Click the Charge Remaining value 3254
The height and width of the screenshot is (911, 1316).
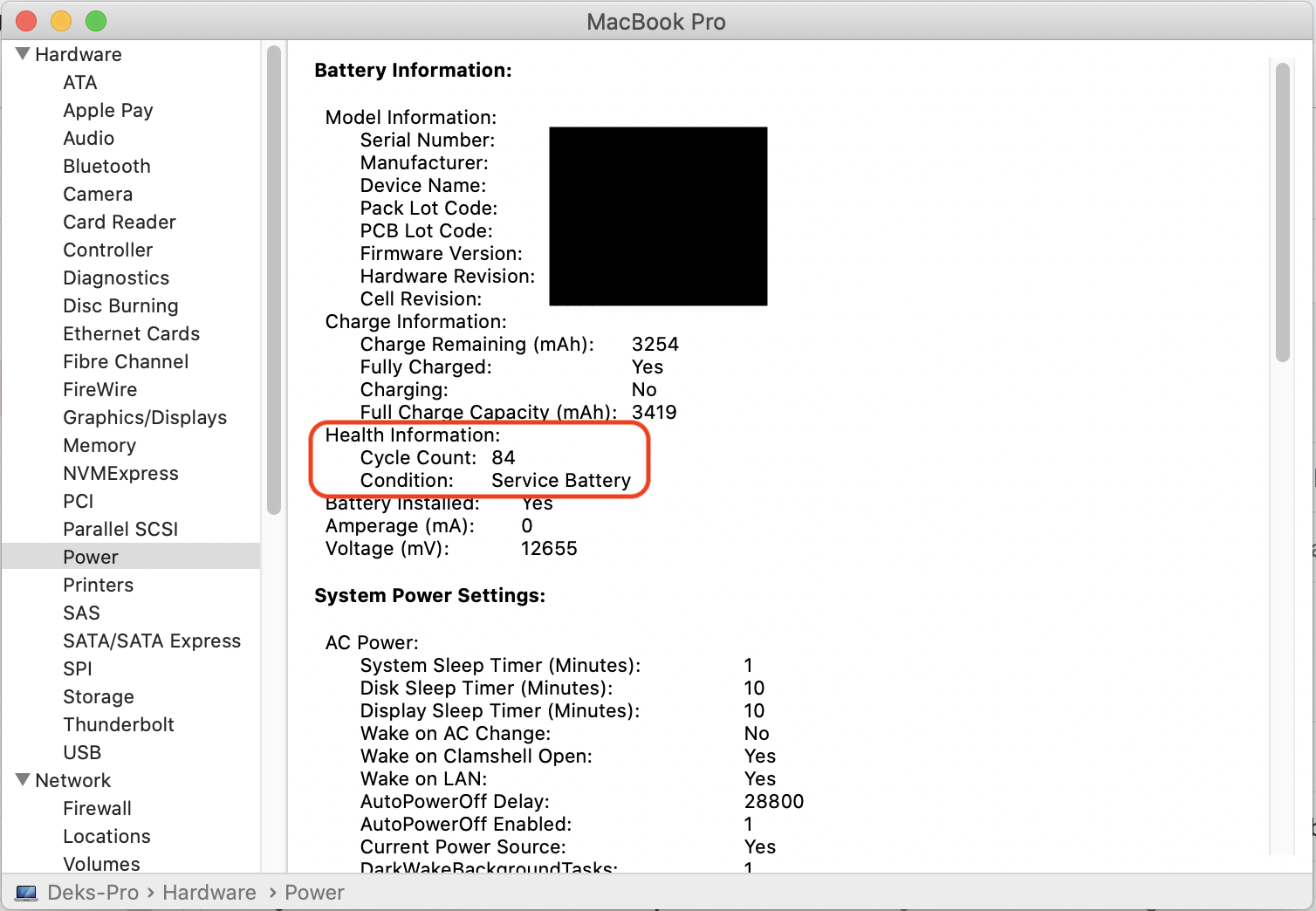[655, 344]
